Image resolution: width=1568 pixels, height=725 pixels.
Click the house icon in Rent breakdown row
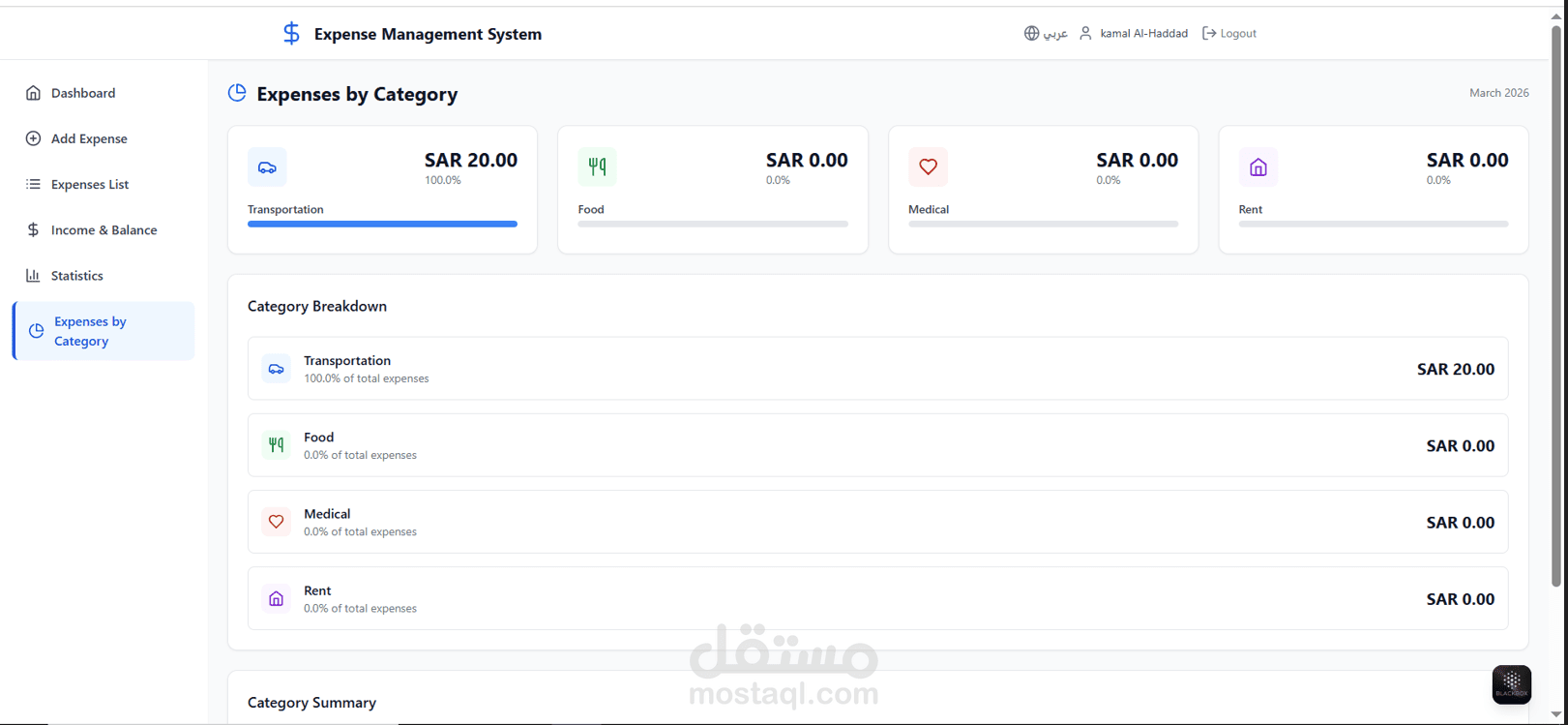[x=276, y=598]
